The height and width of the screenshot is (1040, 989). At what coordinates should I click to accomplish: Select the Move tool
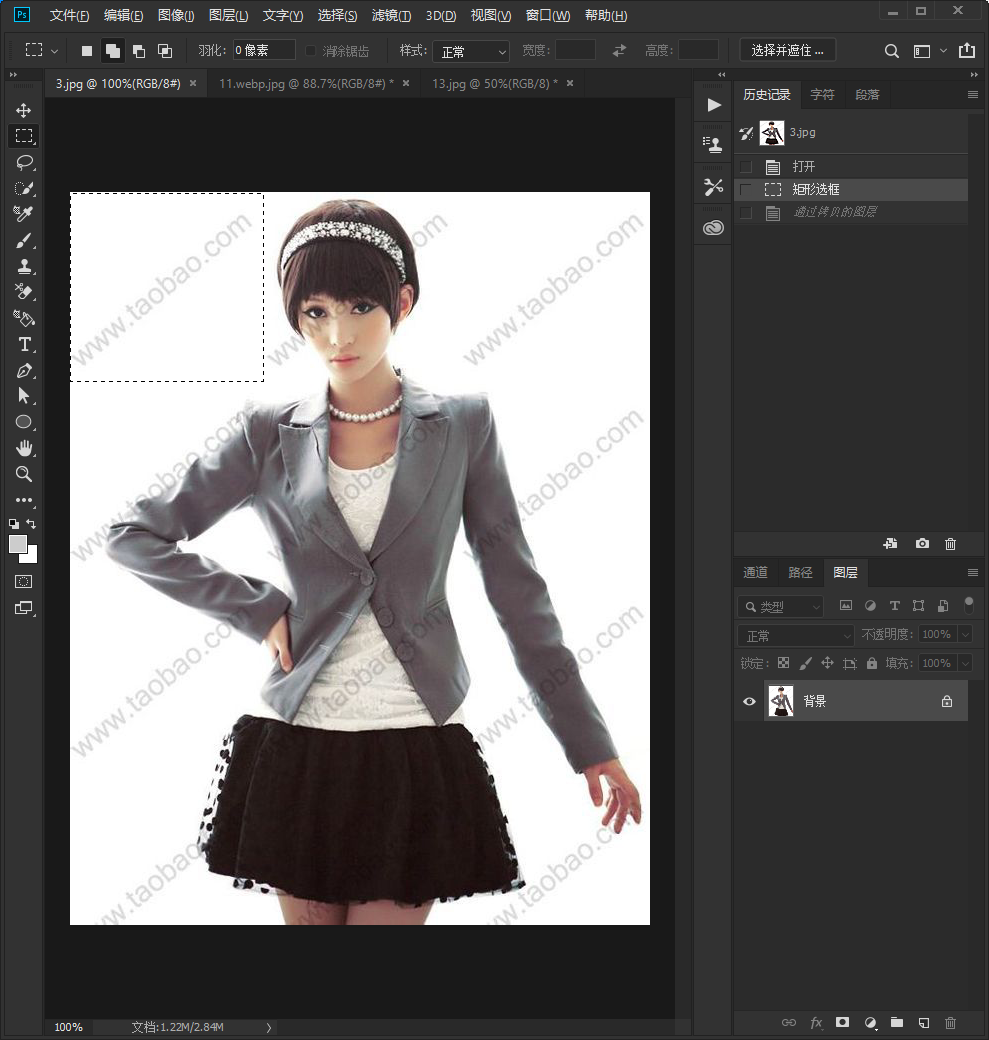24,110
